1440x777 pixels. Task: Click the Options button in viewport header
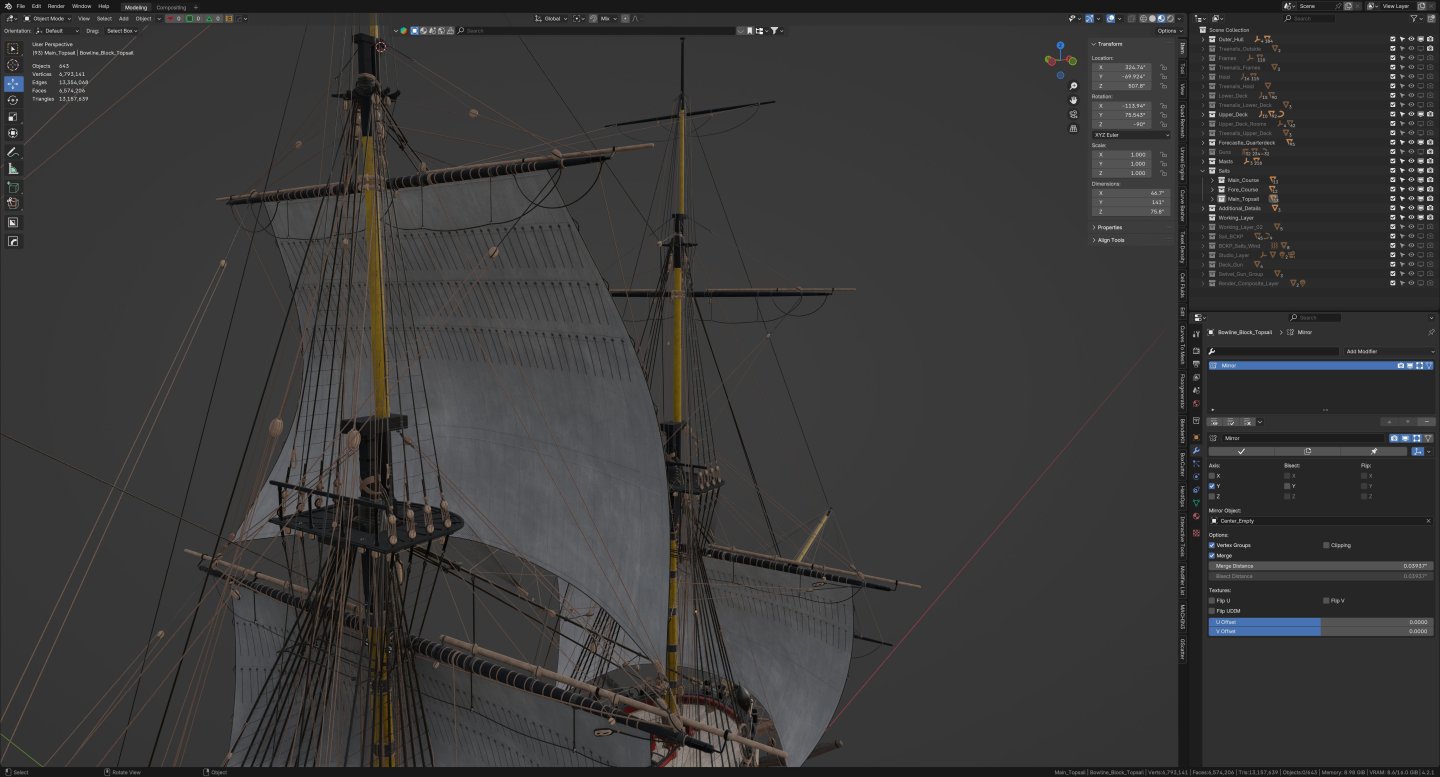tap(1168, 31)
